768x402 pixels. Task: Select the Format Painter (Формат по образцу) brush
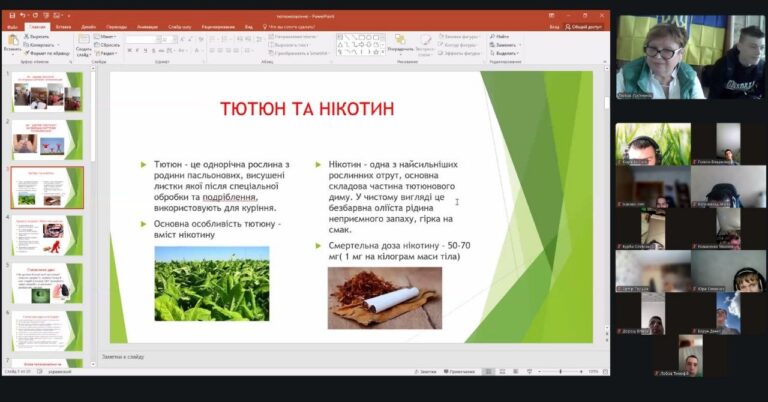tap(26, 53)
